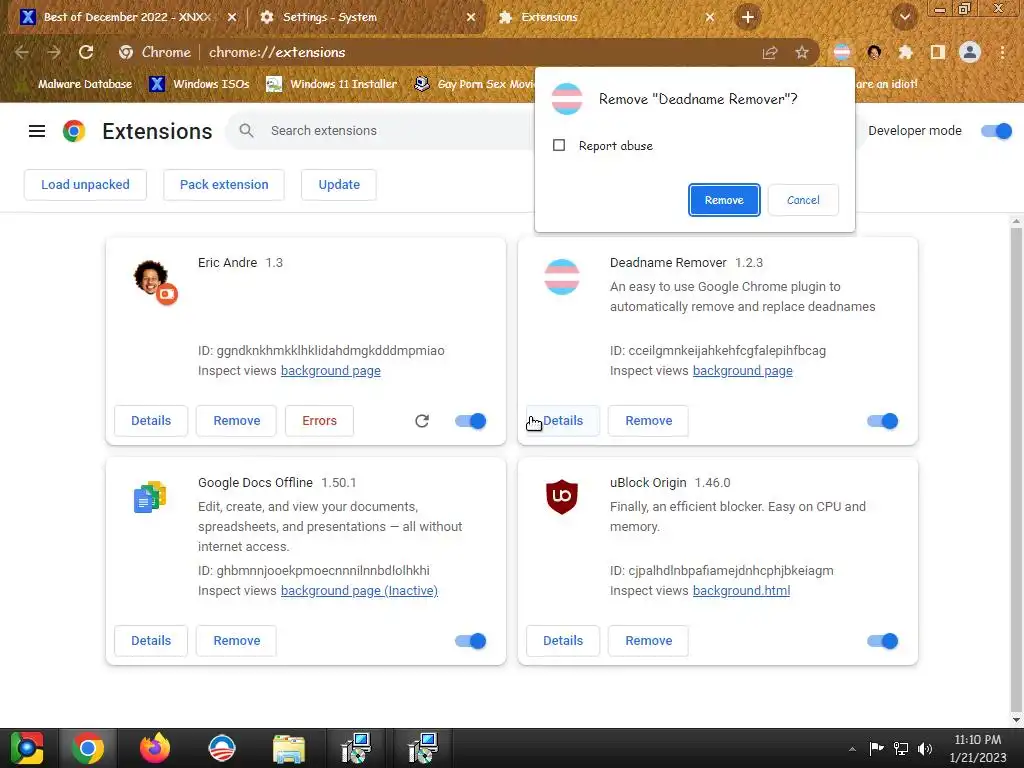Switch to the Settings - System tab

tap(366, 17)
